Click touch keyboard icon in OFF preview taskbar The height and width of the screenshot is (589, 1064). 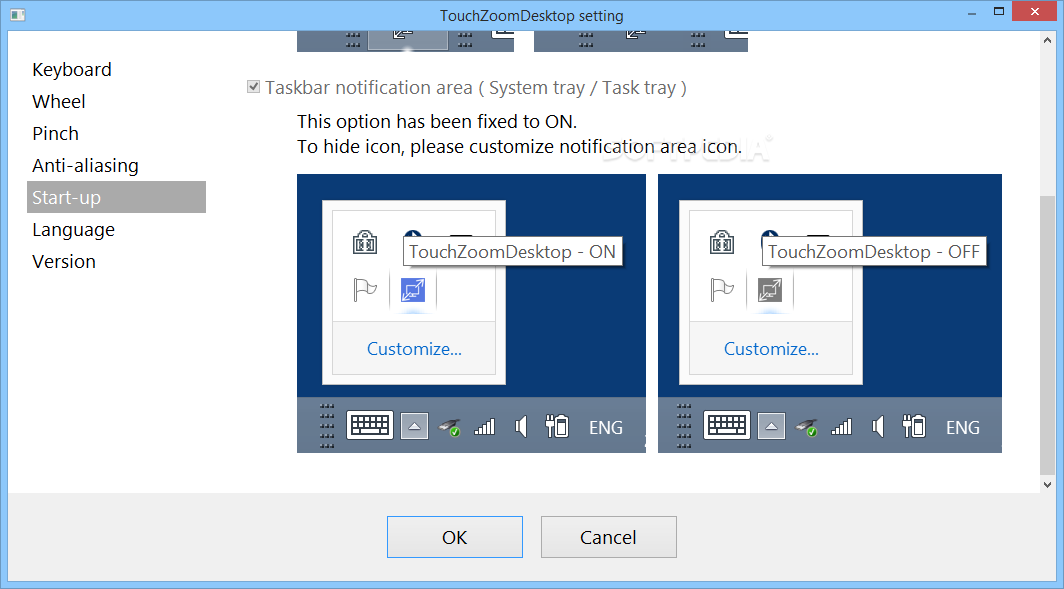point(727,425)
